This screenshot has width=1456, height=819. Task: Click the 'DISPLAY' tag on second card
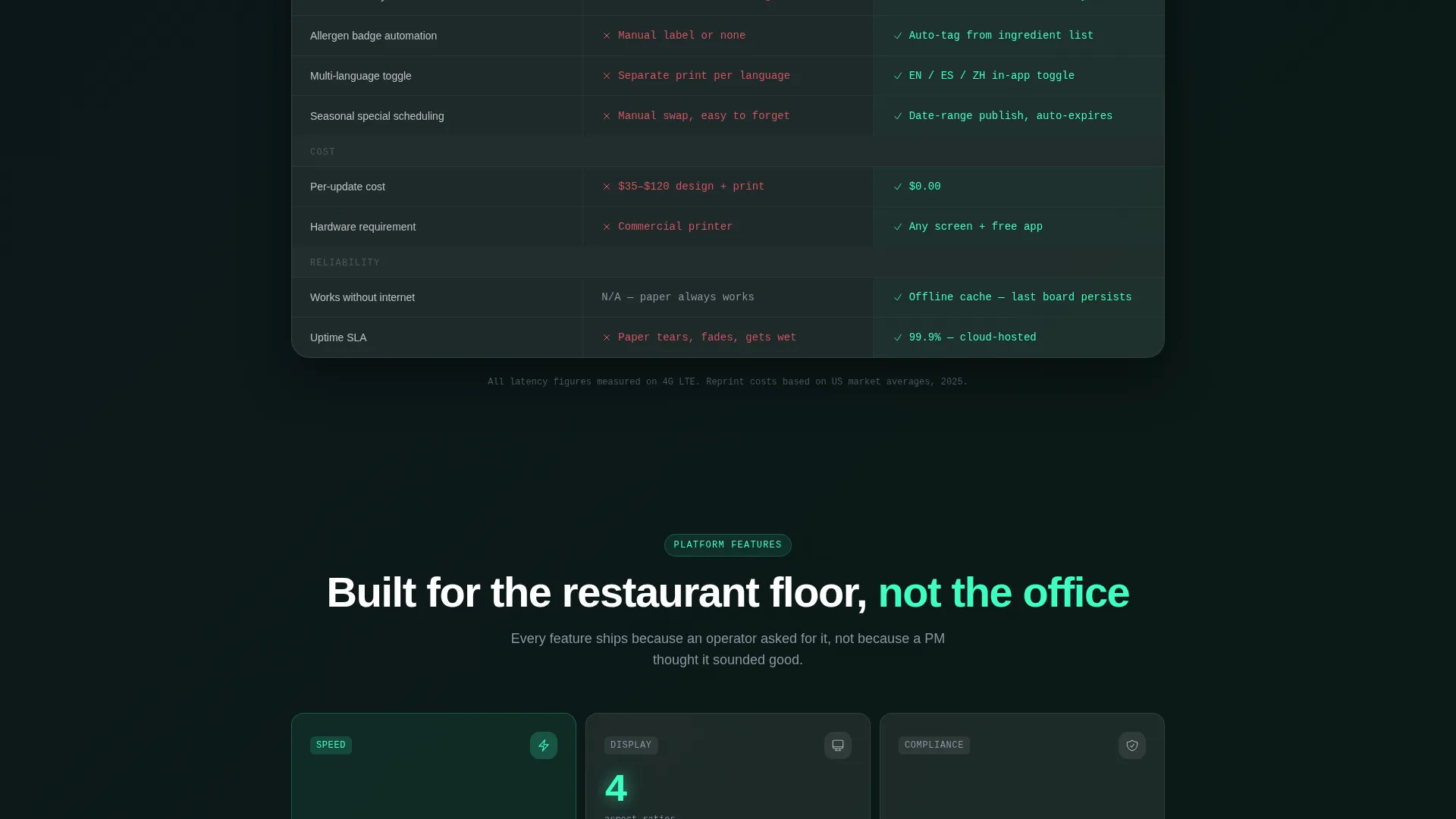pyautogui.click(x=631, y=745)
